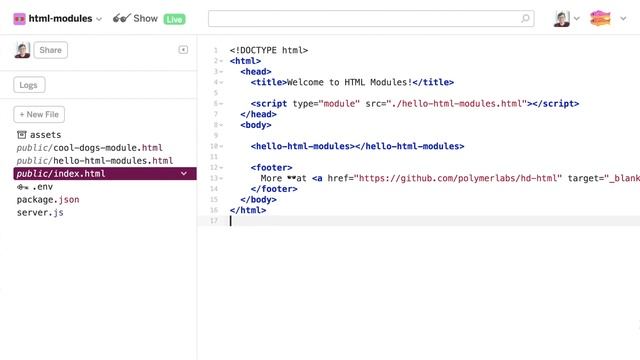This screenshot has height=360, width=640.
Task: Click the html-modules project logo icon
Action: click(19, 19)
